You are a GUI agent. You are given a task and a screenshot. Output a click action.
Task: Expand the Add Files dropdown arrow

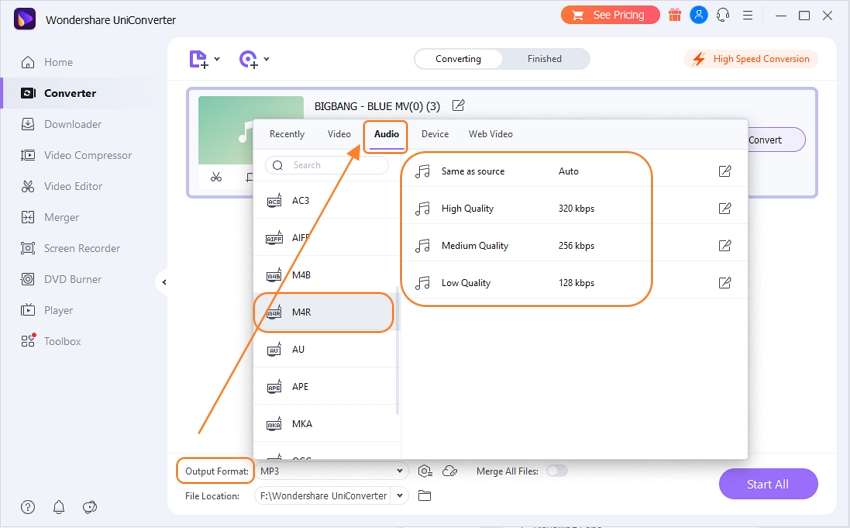tap(217, 59)
